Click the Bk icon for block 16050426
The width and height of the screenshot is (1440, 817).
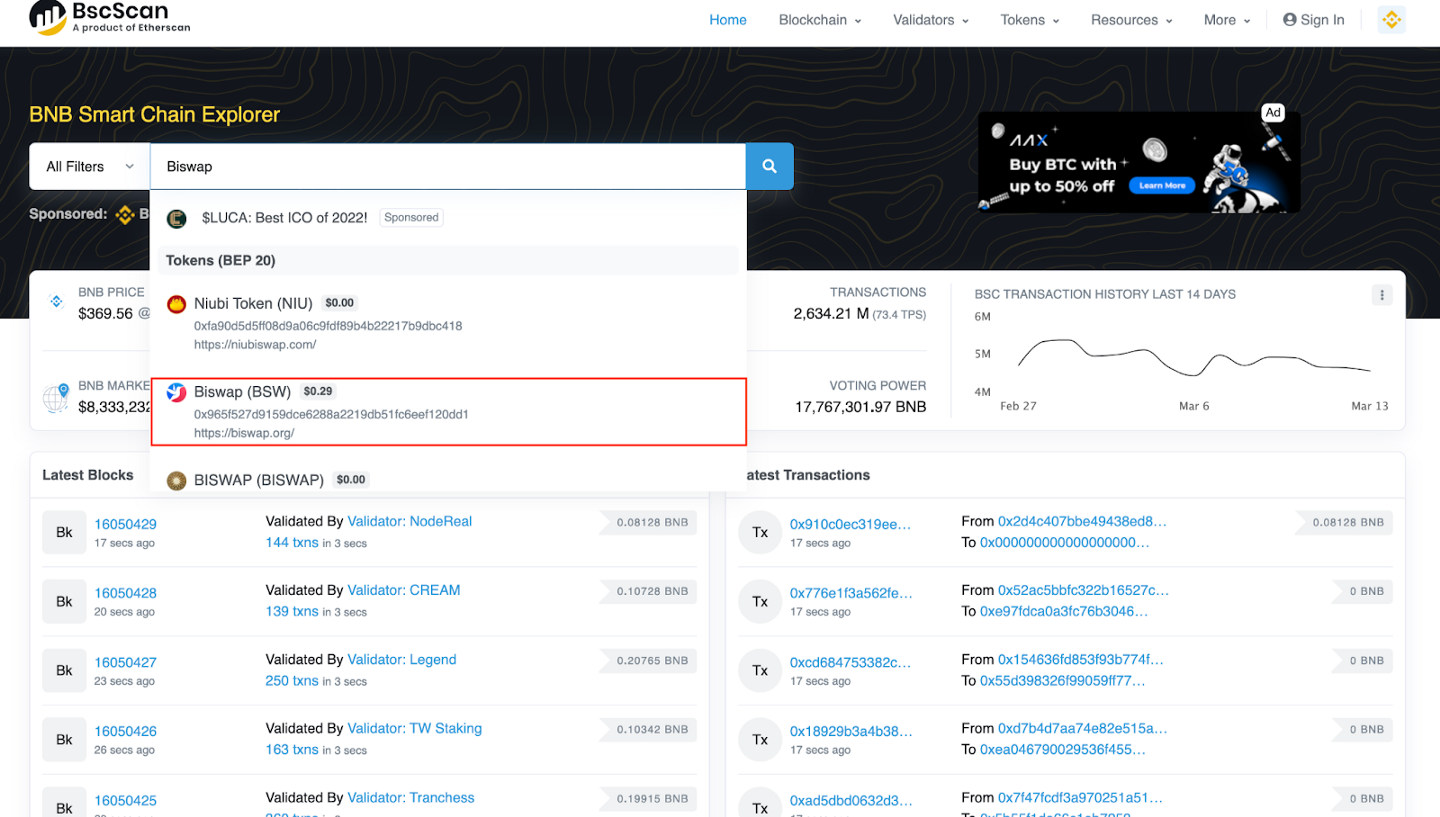[x=64, y=740]
